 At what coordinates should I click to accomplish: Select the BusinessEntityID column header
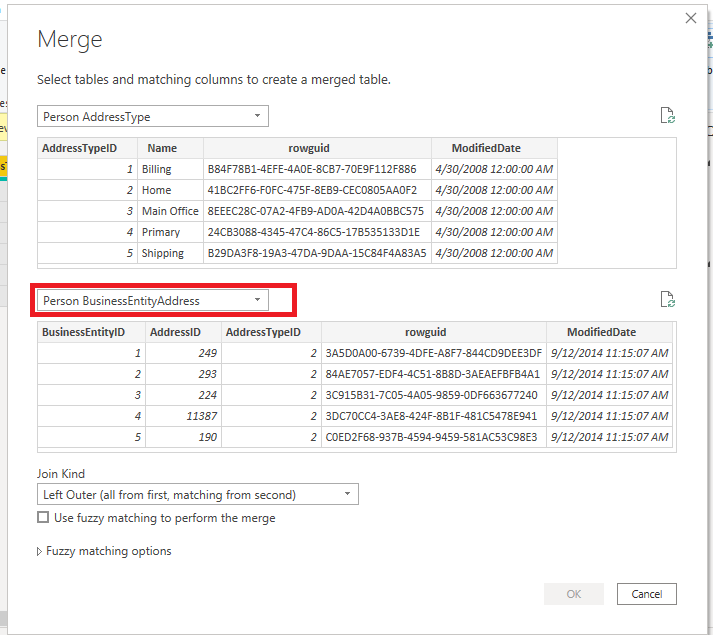pyautogui.click(x=83, y=332)
